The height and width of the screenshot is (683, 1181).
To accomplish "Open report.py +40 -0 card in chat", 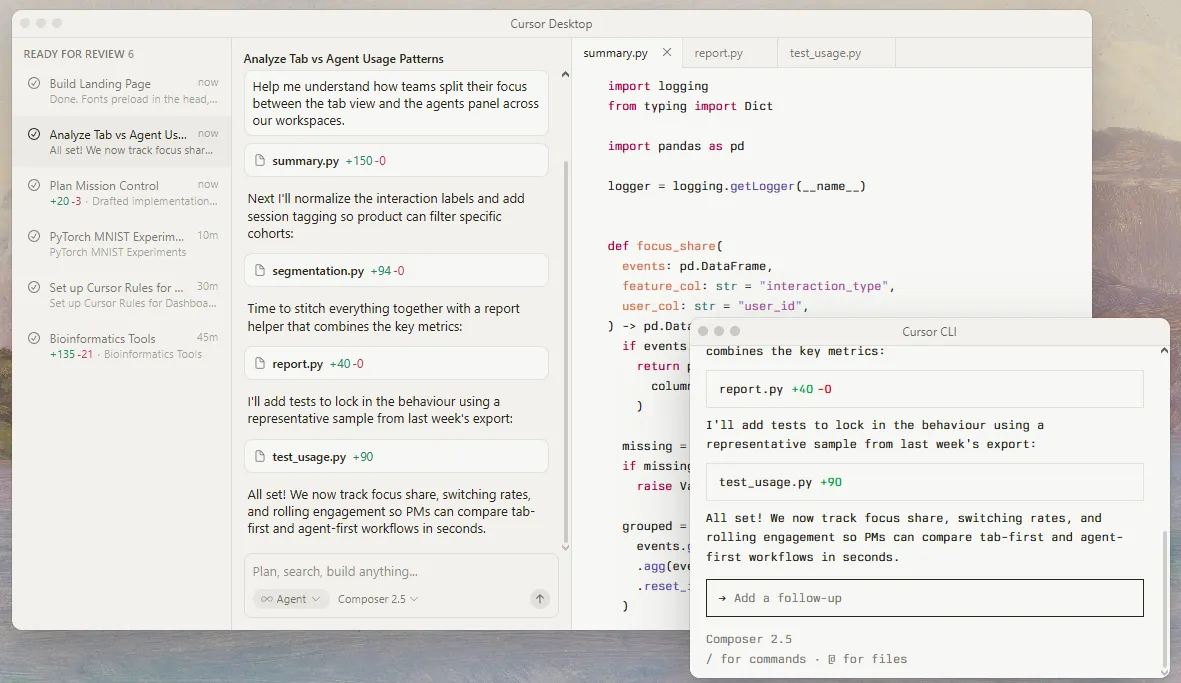I will click(396, 364).
